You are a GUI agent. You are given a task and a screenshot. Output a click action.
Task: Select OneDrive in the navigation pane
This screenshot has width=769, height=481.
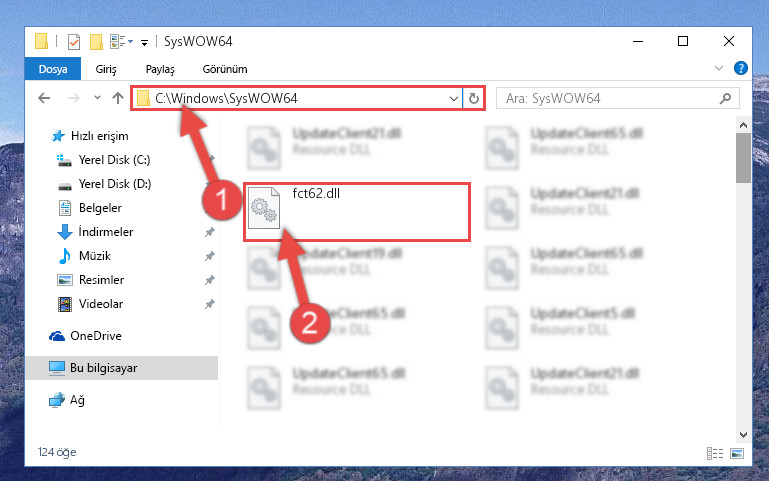96,336
